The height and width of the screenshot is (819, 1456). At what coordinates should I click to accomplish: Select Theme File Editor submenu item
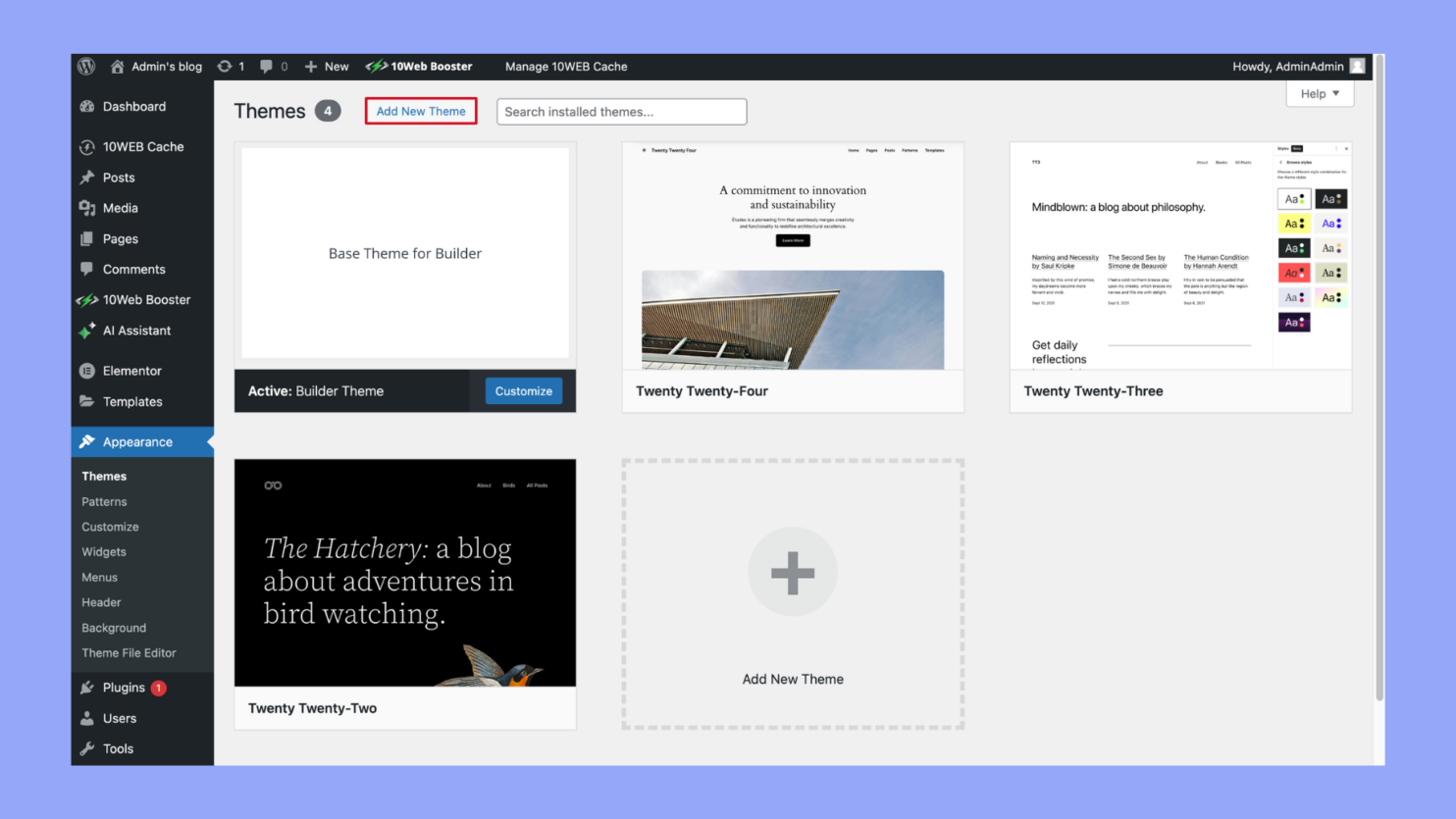coord(129,653)
